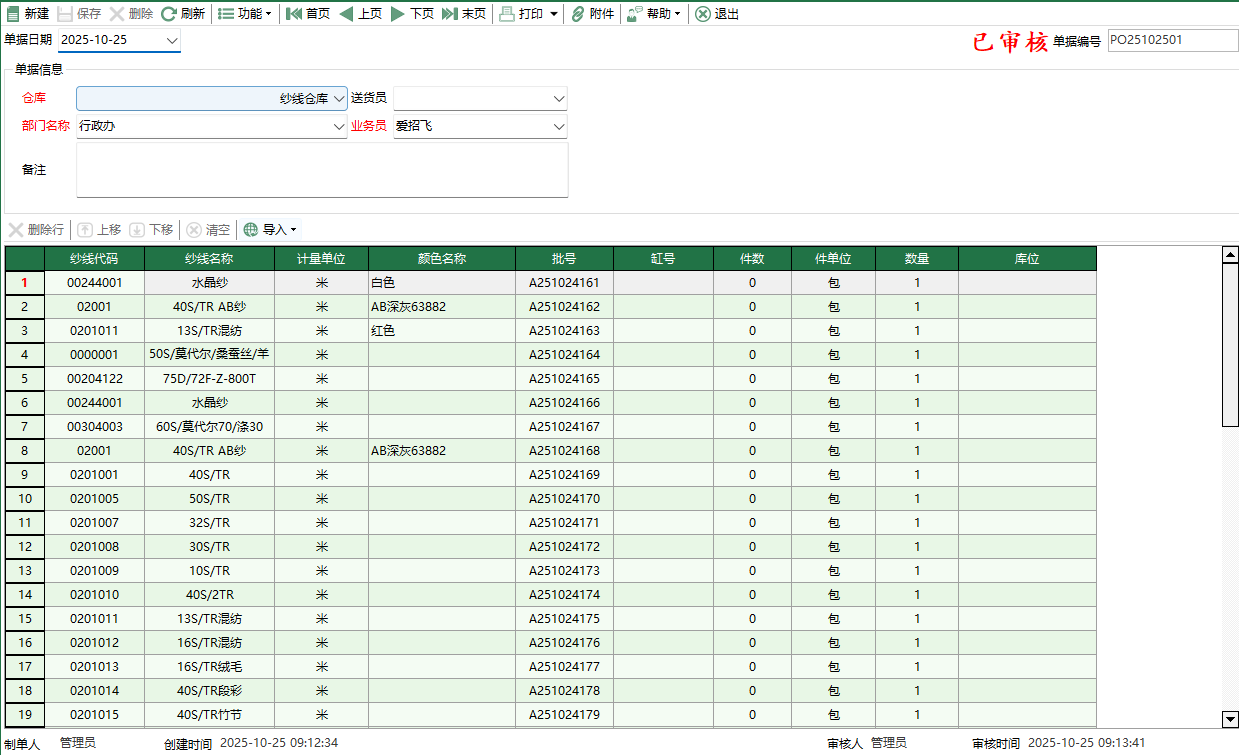Open the 帮助 help menu
This screenshot has height=755, width=1239.
point(654,14)
